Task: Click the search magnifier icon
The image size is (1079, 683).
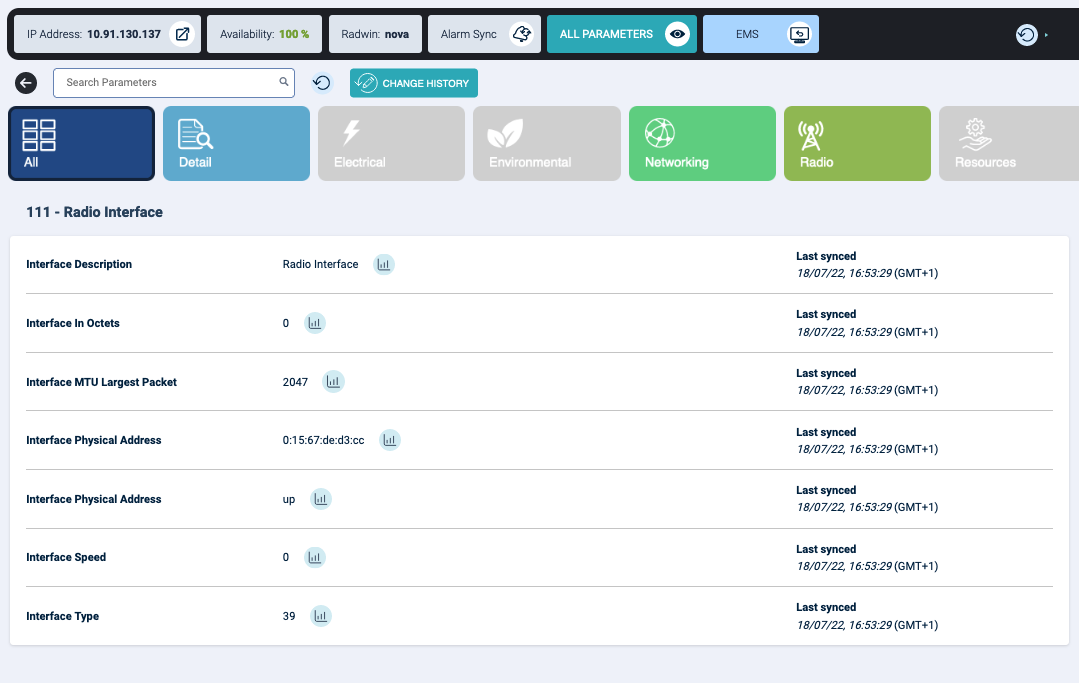Action: click(284, 82)
